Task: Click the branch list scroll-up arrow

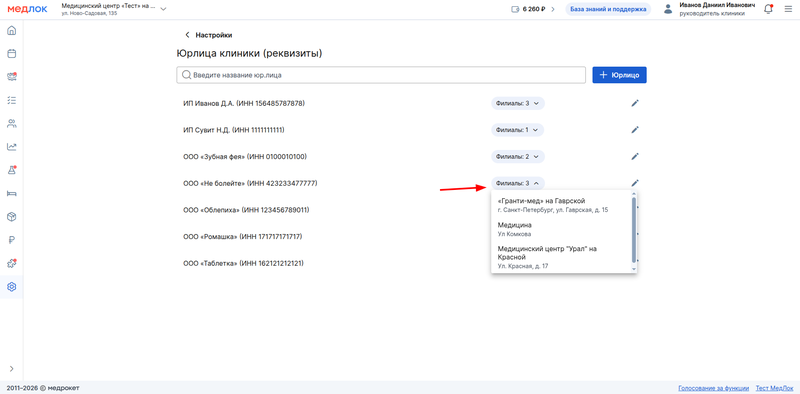Action: 634,194
